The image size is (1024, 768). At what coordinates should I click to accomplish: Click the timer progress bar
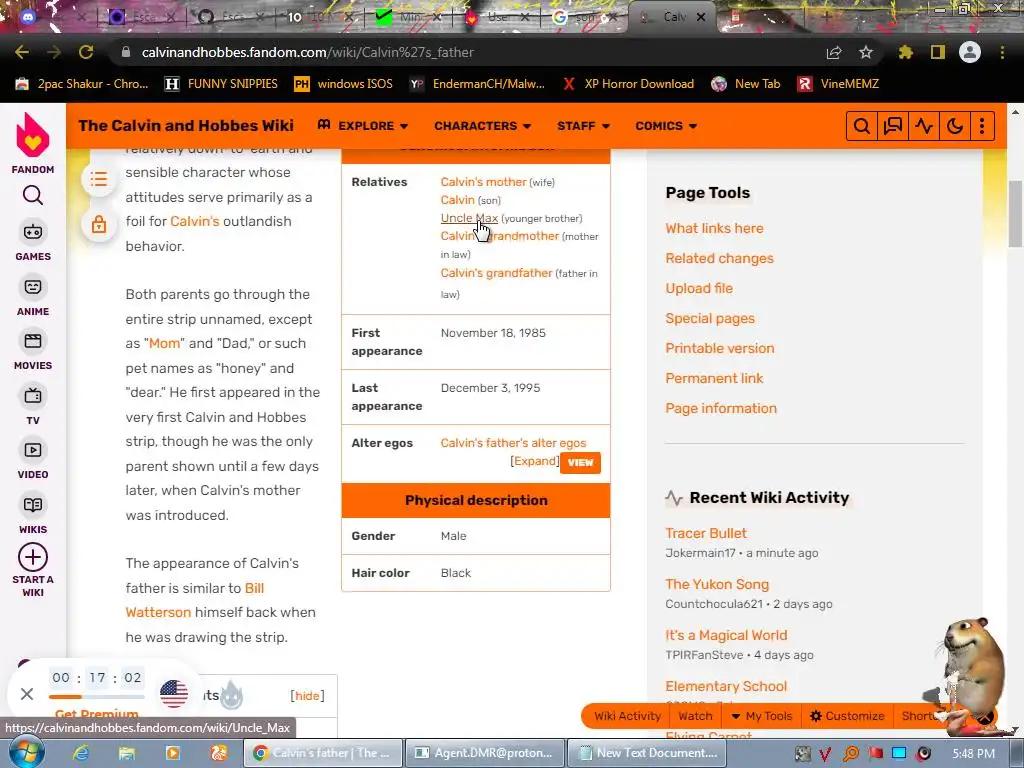click(x=97, y=697)
